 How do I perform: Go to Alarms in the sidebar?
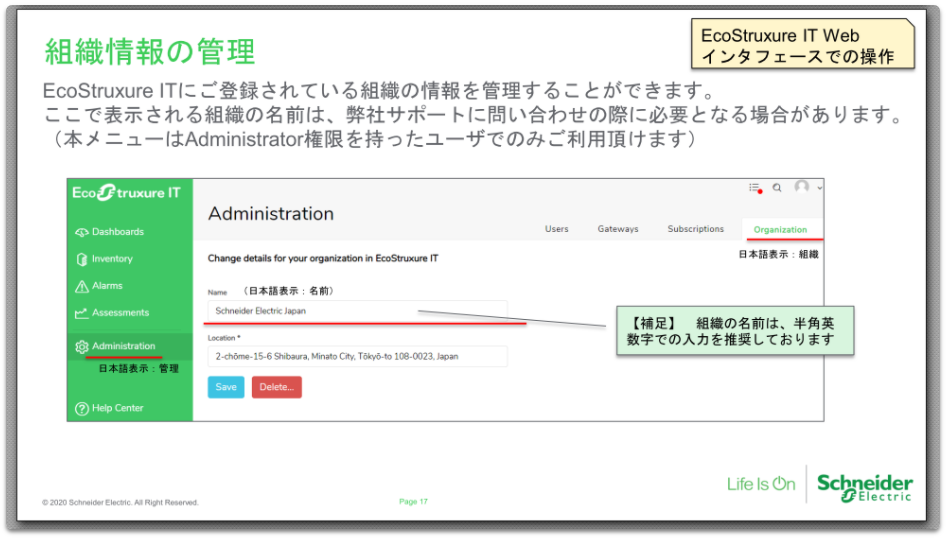click(107, 286)
